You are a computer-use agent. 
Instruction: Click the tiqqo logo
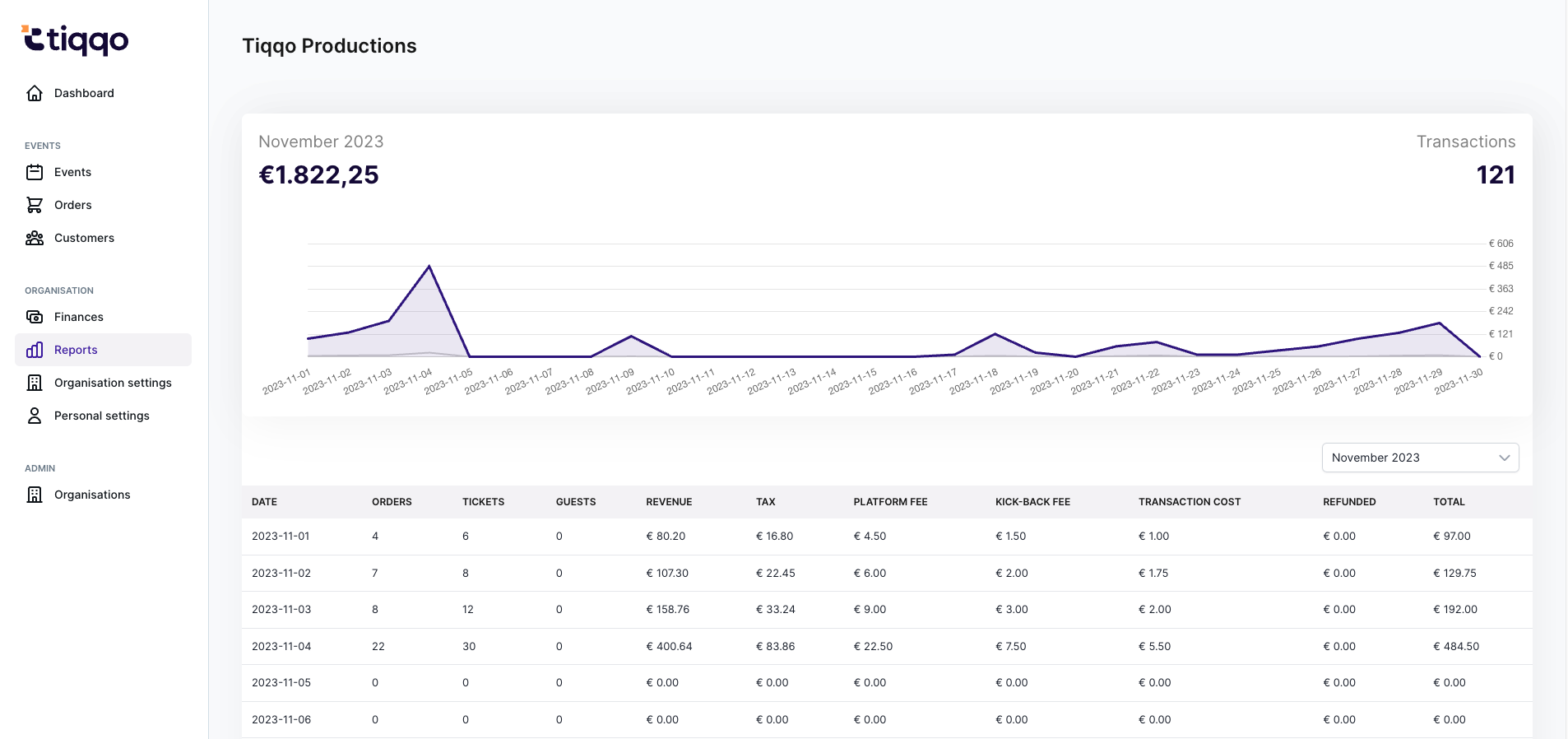(x=75, y=40)
